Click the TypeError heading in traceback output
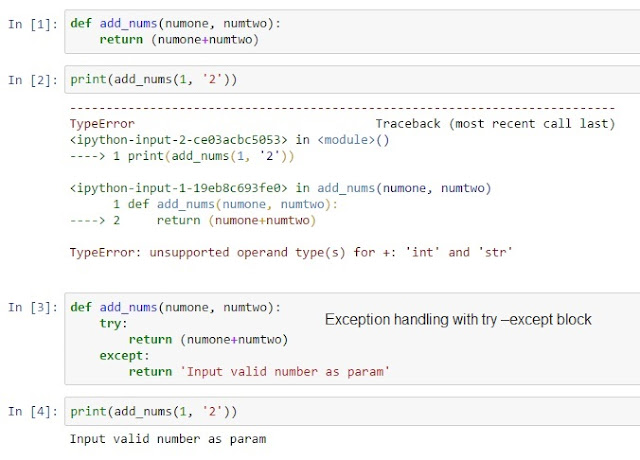Screen dimensions: 640x460 point(102,124)
